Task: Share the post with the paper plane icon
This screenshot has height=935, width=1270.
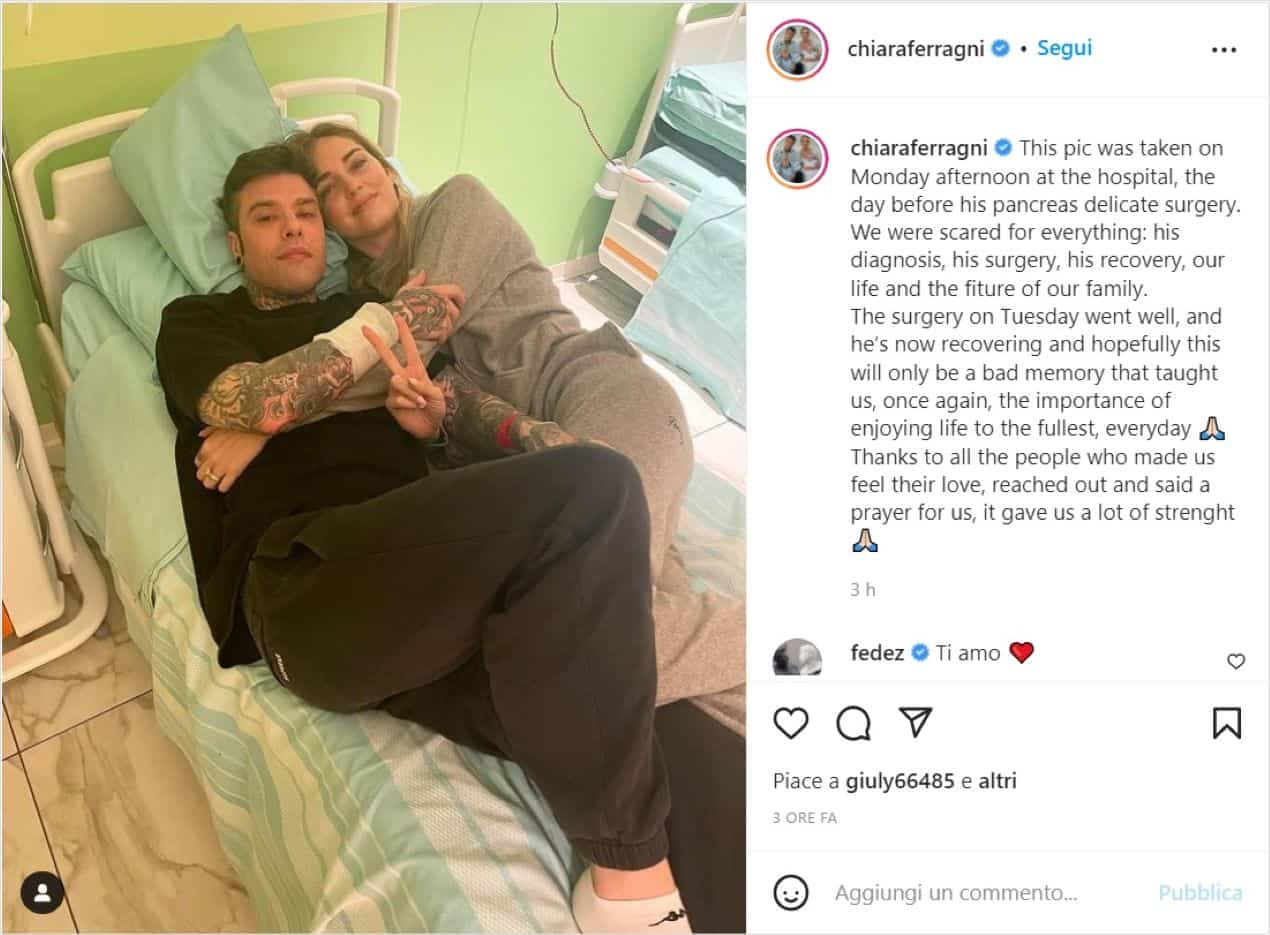Action: coord(915,722)
